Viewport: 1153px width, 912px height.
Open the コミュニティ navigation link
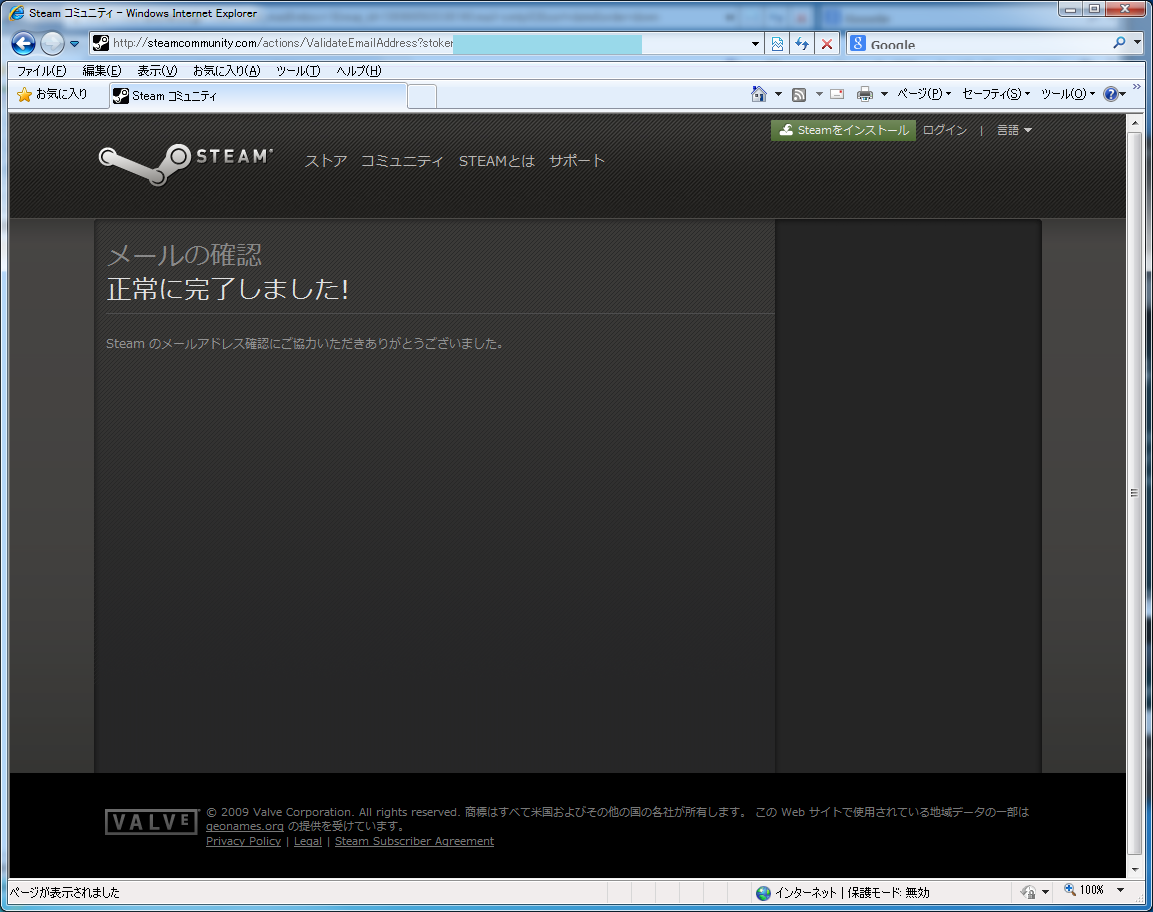point(401,161)
